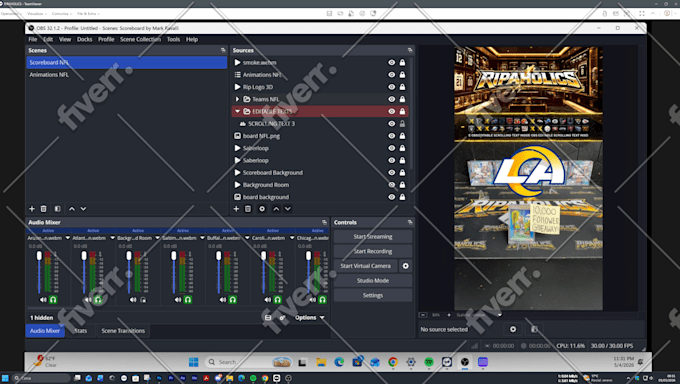Open the Scene Collection menu

pos(140,39)
